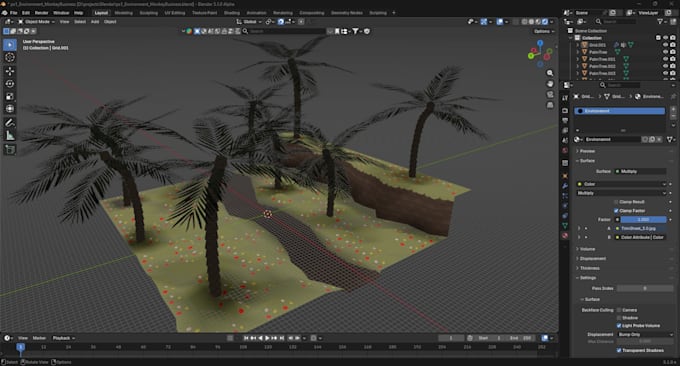Activate the Select Box tool
Screen dimensions: 680x366
[10, 45]
